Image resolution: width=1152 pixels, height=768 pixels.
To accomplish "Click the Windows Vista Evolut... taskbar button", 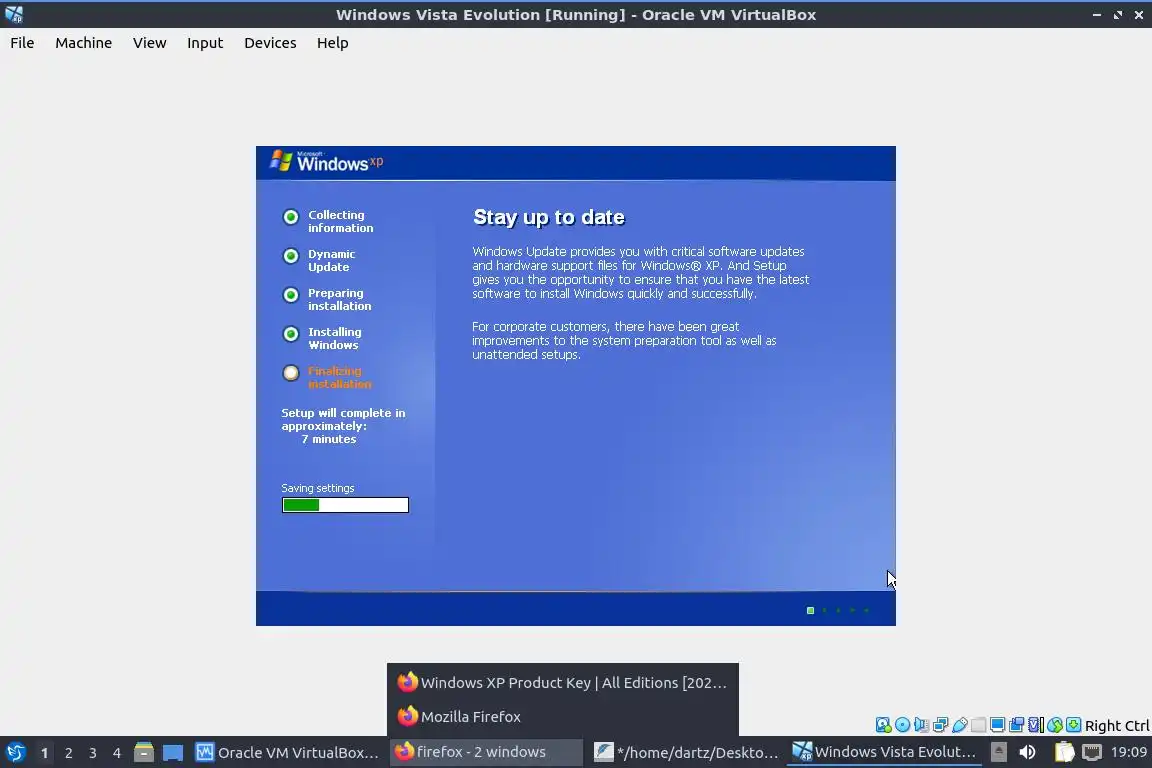I will pyautogui.click(x=884, y=752).
